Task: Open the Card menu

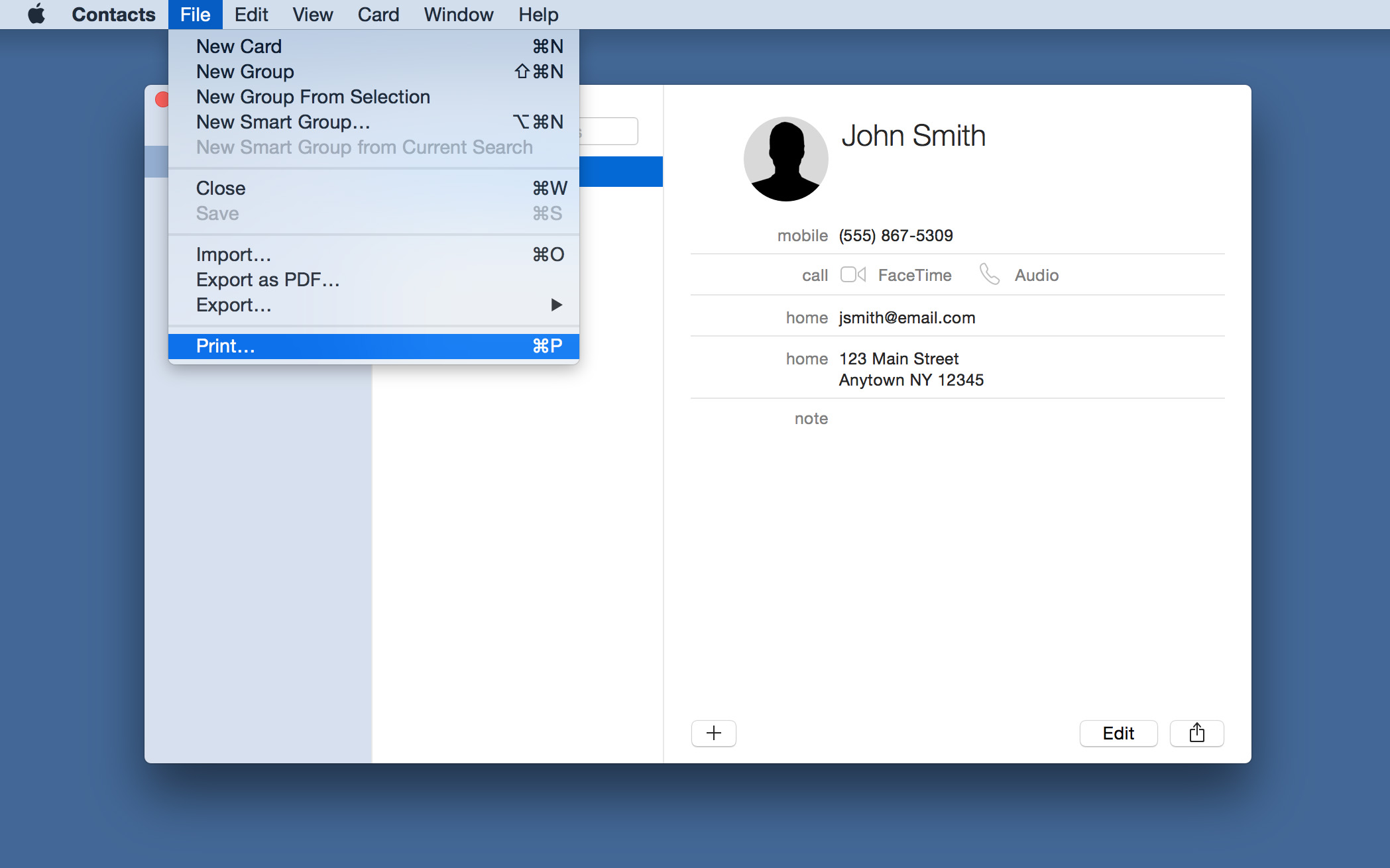Action: (x=378, y=15)
